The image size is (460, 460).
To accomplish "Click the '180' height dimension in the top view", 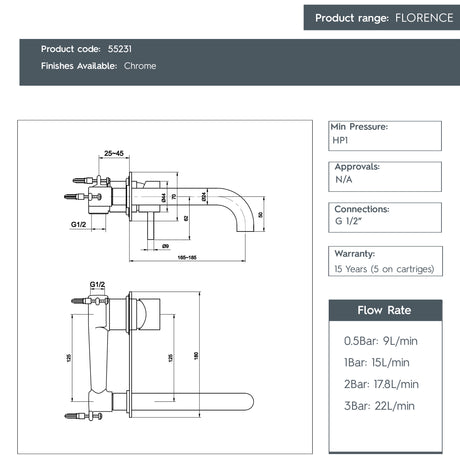I will [196, 355].
